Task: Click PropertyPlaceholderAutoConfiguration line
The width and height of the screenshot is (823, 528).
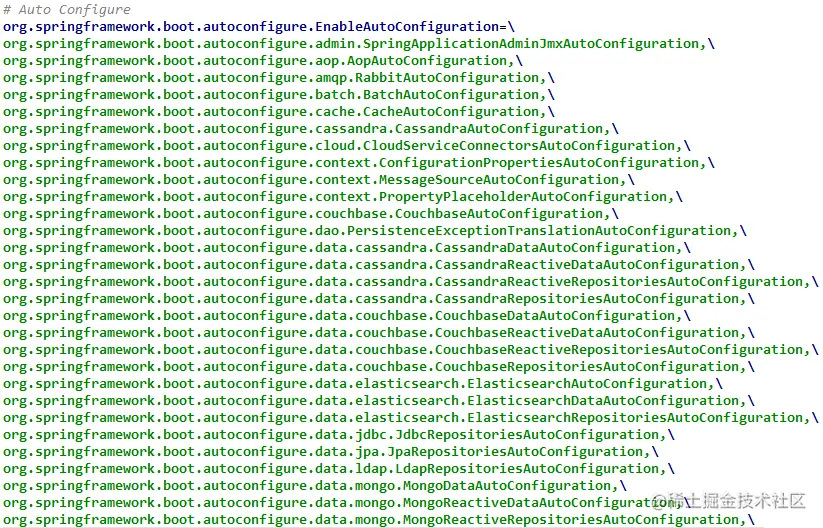Action: (343, 197)
